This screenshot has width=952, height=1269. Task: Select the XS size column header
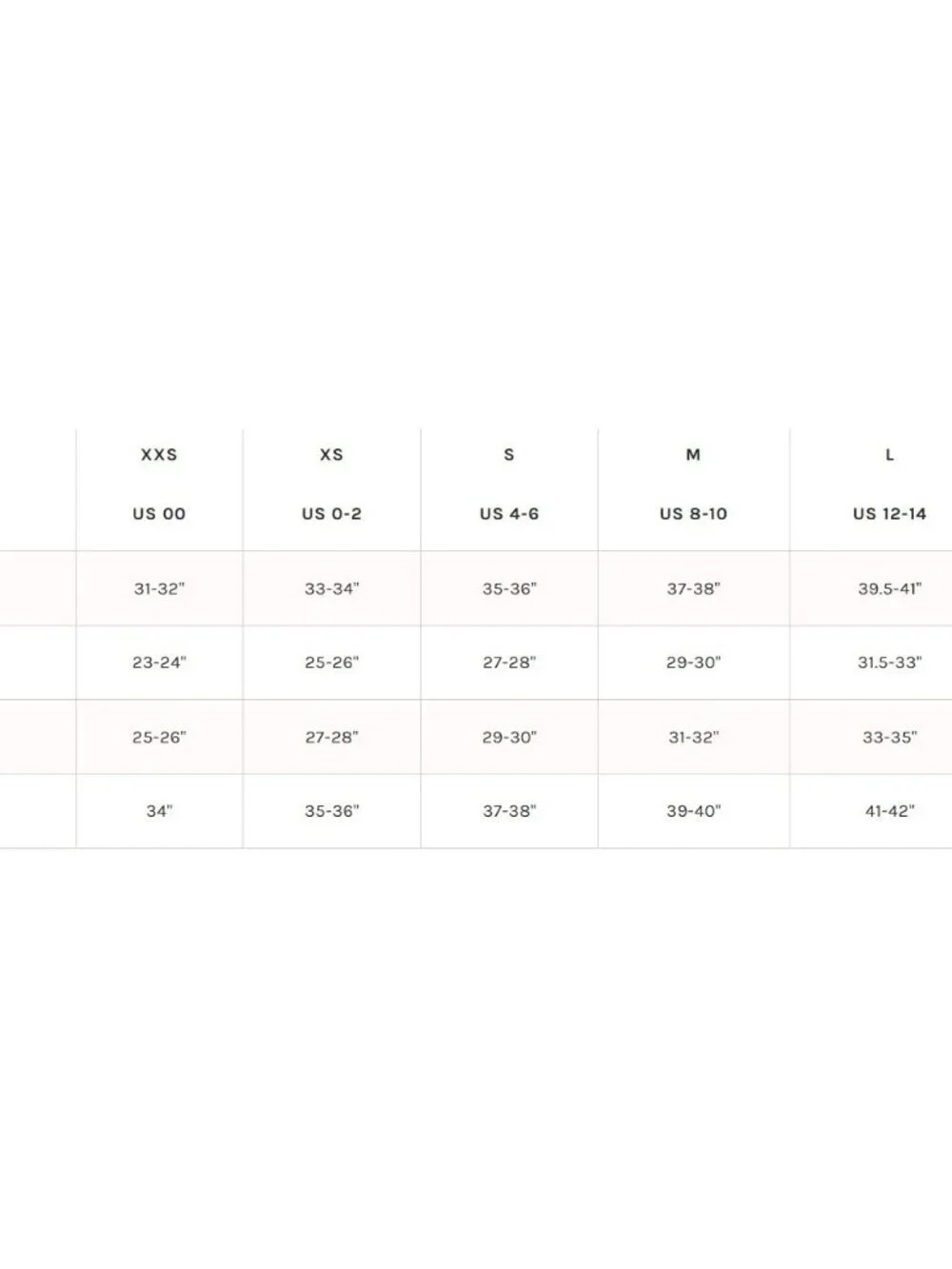[x=331, y=455]
